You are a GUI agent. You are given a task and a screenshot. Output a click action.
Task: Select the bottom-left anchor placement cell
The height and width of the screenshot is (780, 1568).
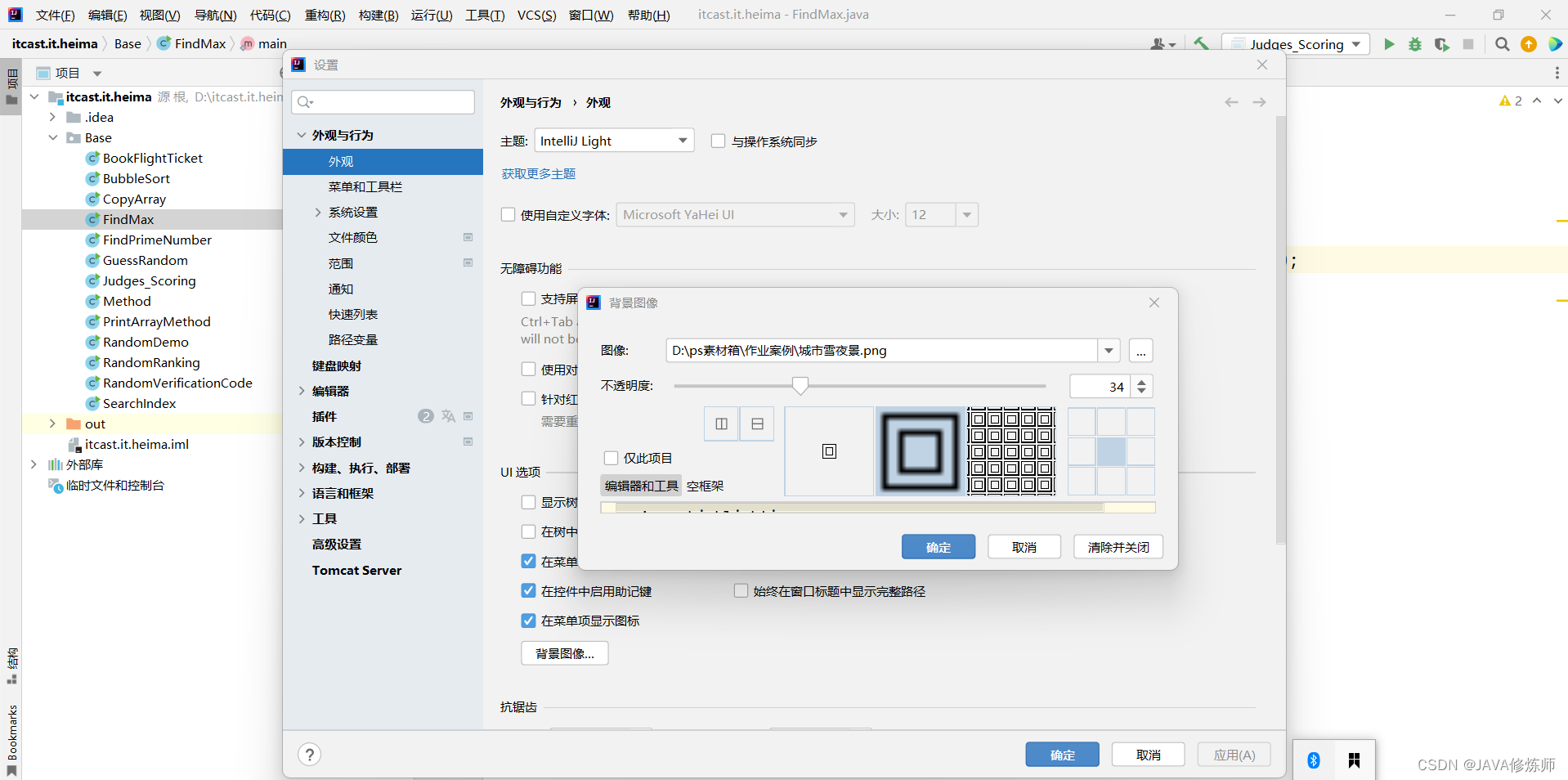coord(1082,481)
